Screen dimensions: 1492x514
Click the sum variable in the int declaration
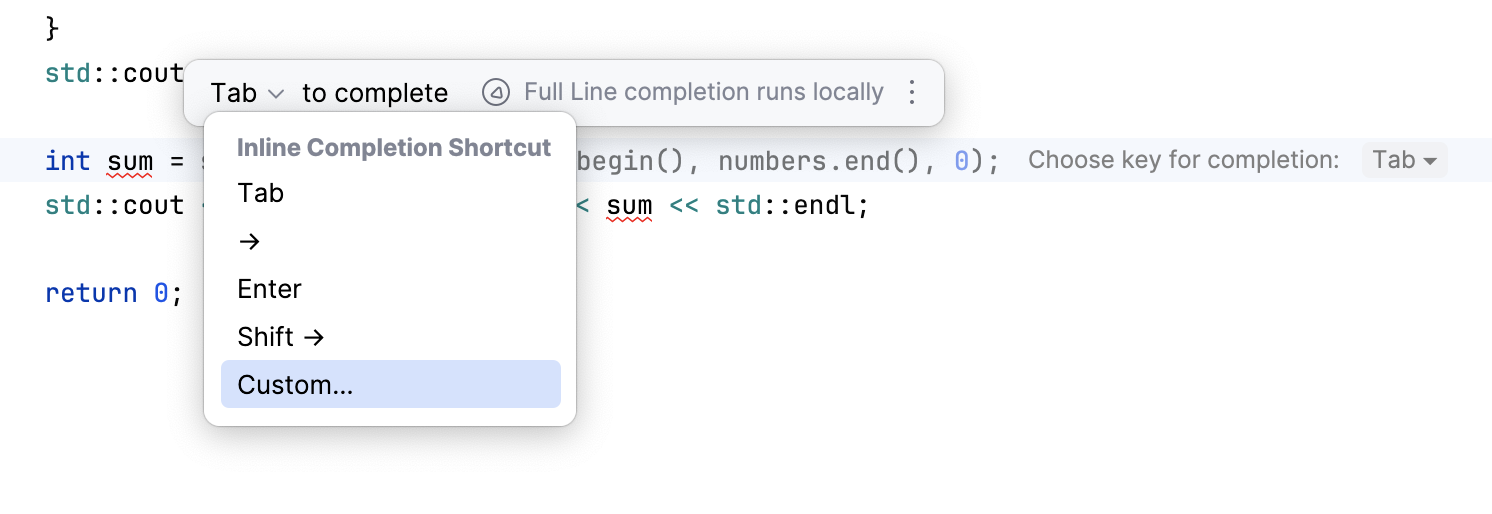130,160
